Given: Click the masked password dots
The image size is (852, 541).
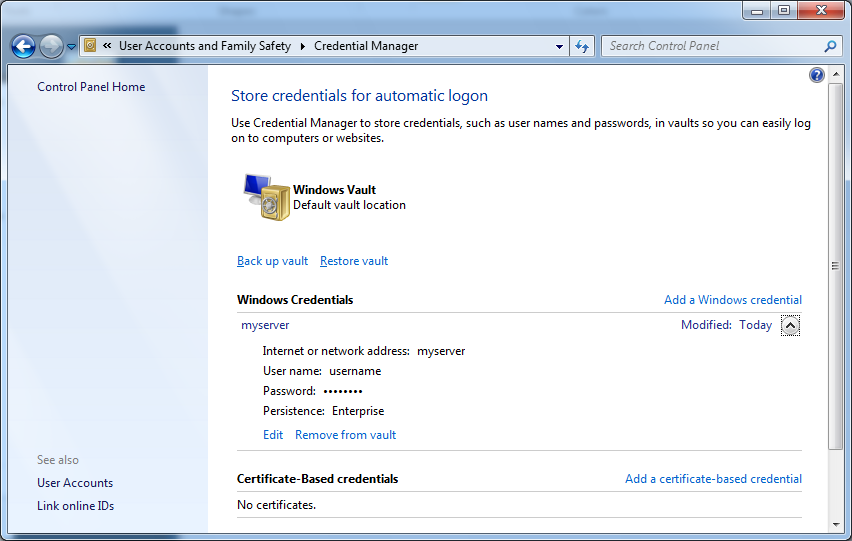Looking at the screenshot, I should point(343,391).
